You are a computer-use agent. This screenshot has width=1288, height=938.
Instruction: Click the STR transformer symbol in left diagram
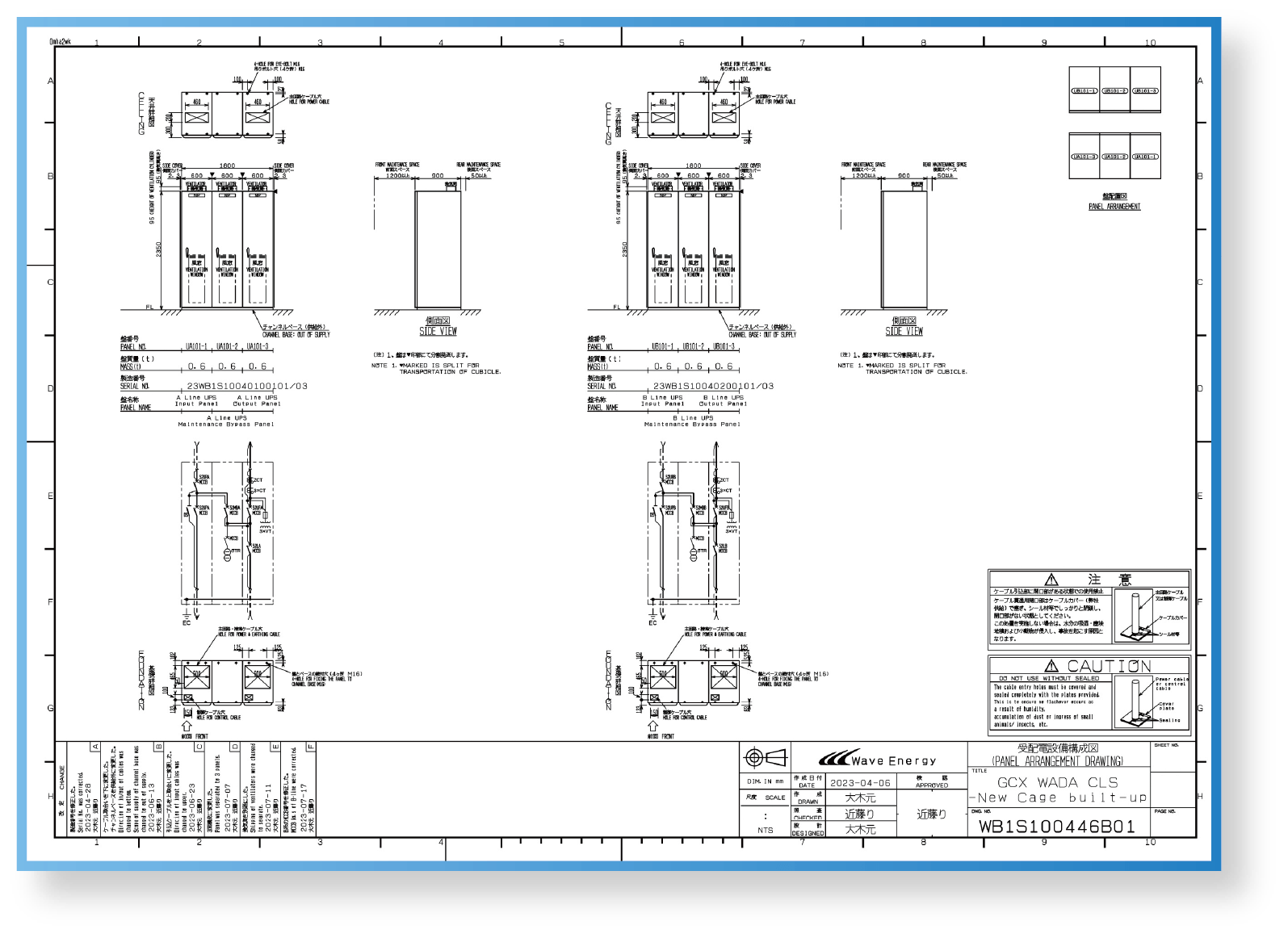click(228, 553)
